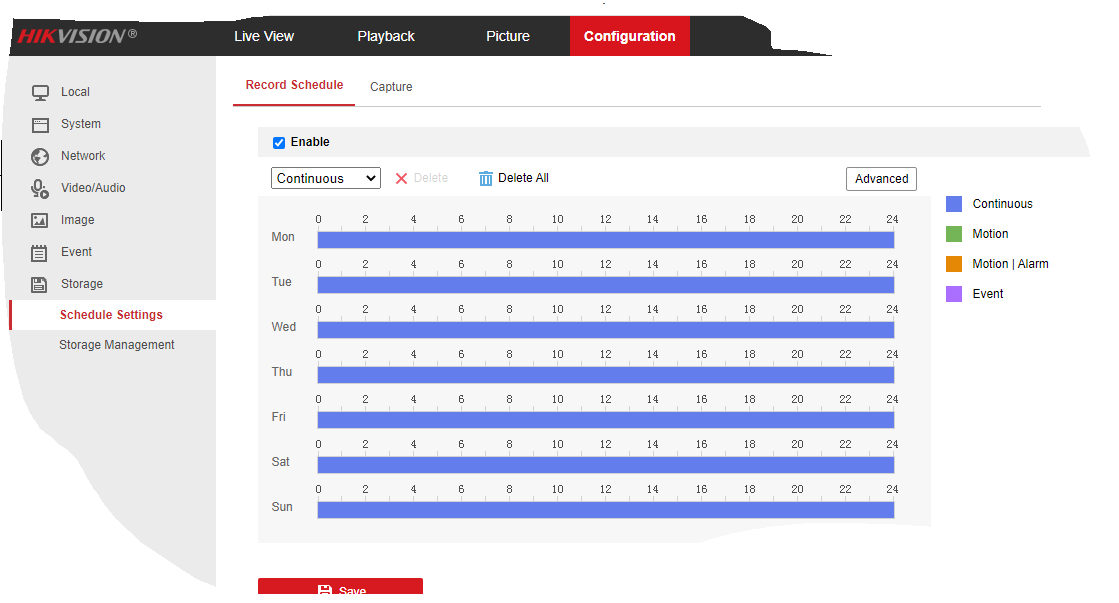Click the Event calendar icon
The width and height of the screenshot is (1119, 603).
(40, 253)
